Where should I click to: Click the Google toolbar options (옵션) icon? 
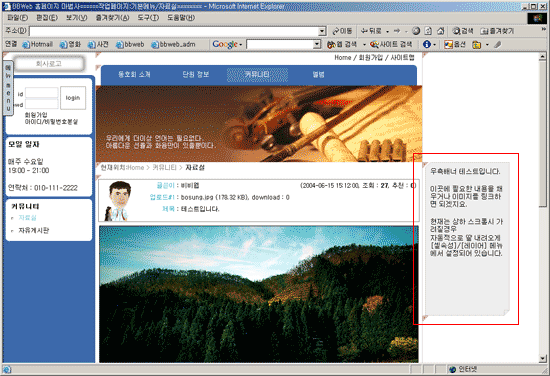(x=454, y=44)
